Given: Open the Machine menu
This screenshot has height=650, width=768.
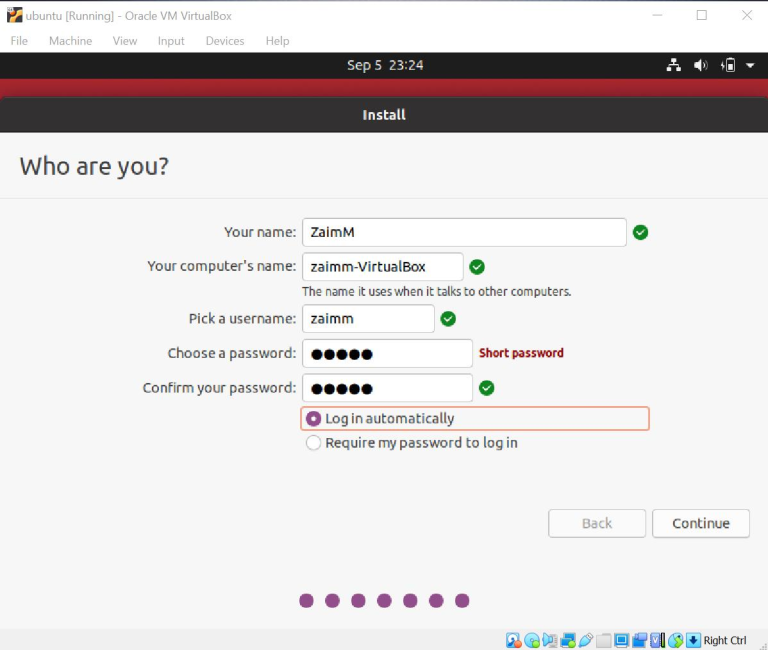Looking at the screenshot, I should (x=70, y=41).
